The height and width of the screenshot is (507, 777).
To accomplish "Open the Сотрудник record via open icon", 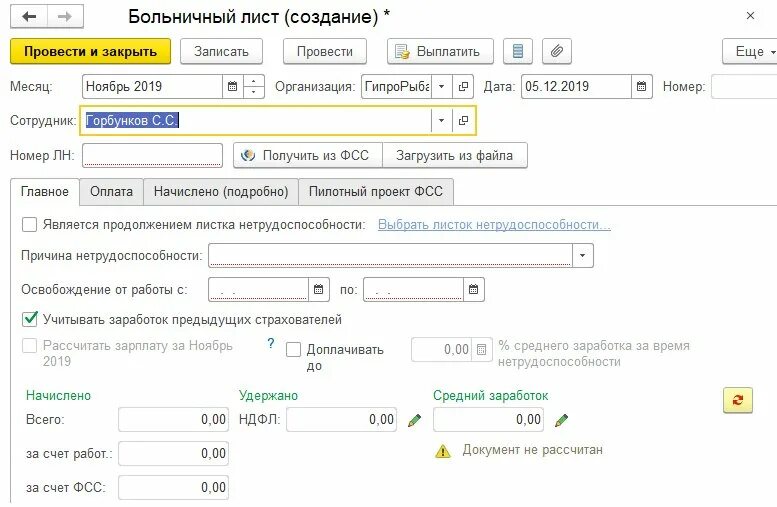I will 463,120.
